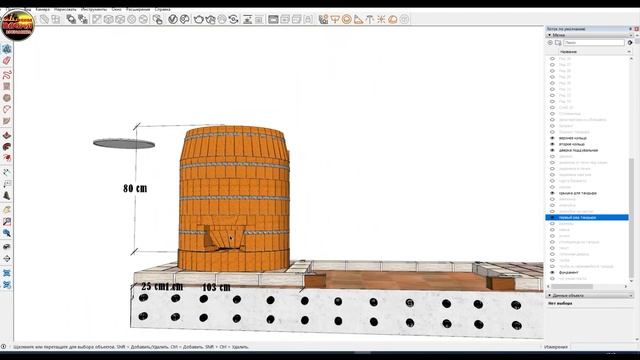Open the Расширения menu
The height and width of the screenshot is (360, 640).
point(138,9)
